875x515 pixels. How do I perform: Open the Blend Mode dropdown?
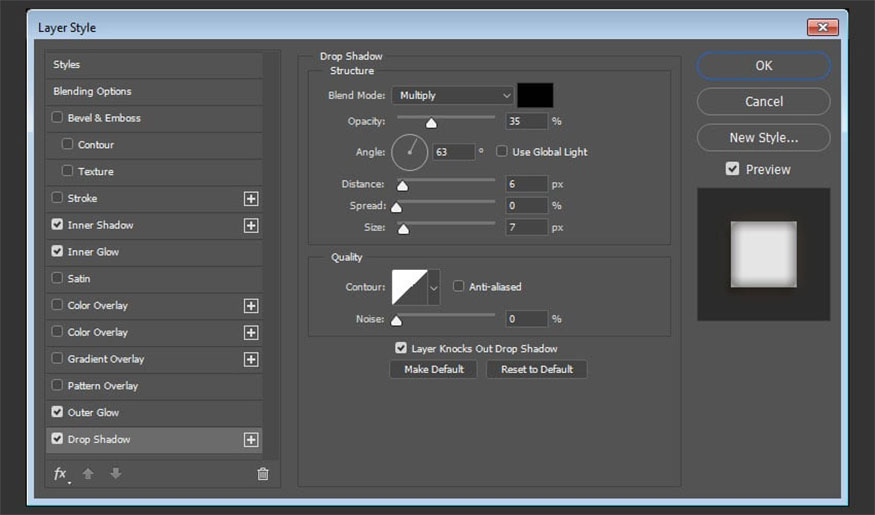coord(452,95)
